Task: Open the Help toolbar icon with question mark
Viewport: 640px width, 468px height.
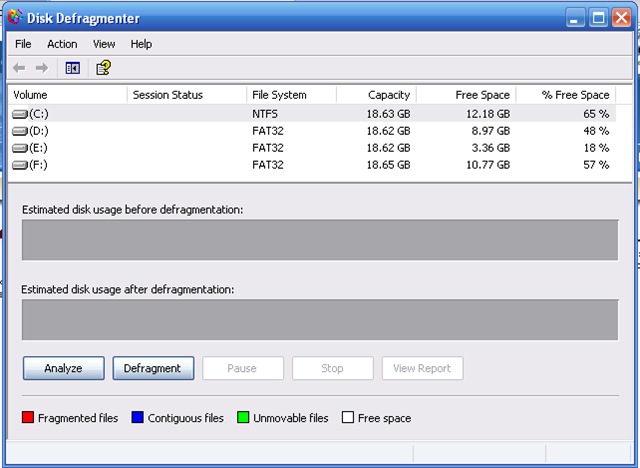Action: pyautogui.click(x=103, y=68)
